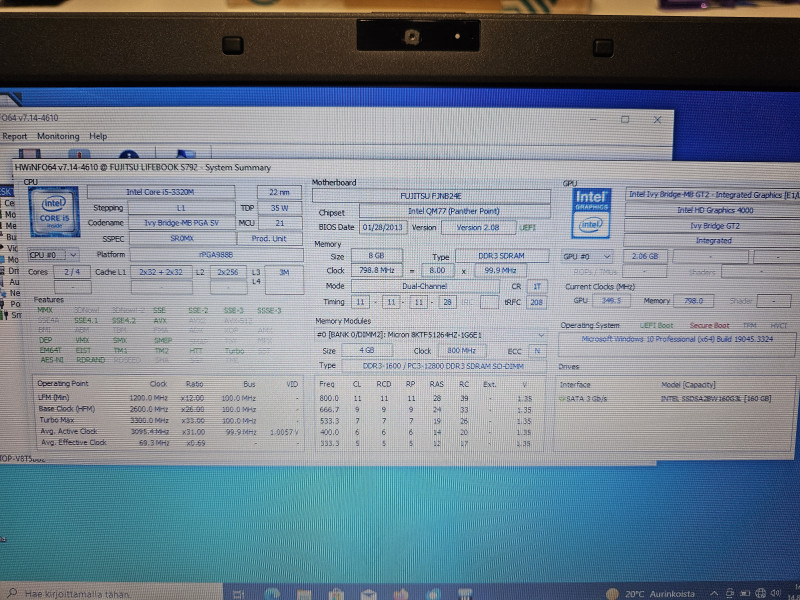The height and width of the screenshot is (600, 800).
Task: Click the Dual-Channel mode field
Action: (425, 286)
